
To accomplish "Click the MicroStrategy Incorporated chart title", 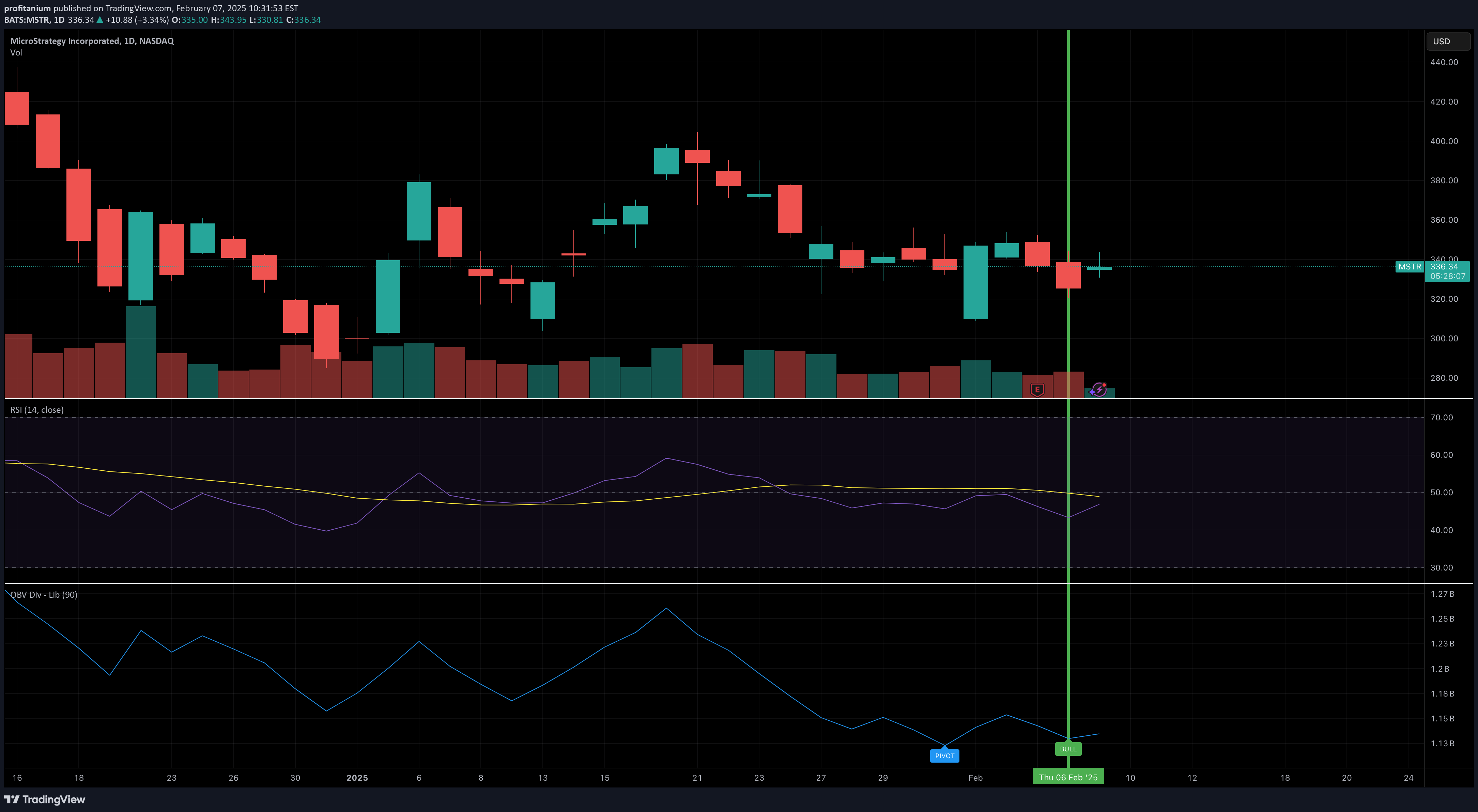I will [x=92, y=41].
